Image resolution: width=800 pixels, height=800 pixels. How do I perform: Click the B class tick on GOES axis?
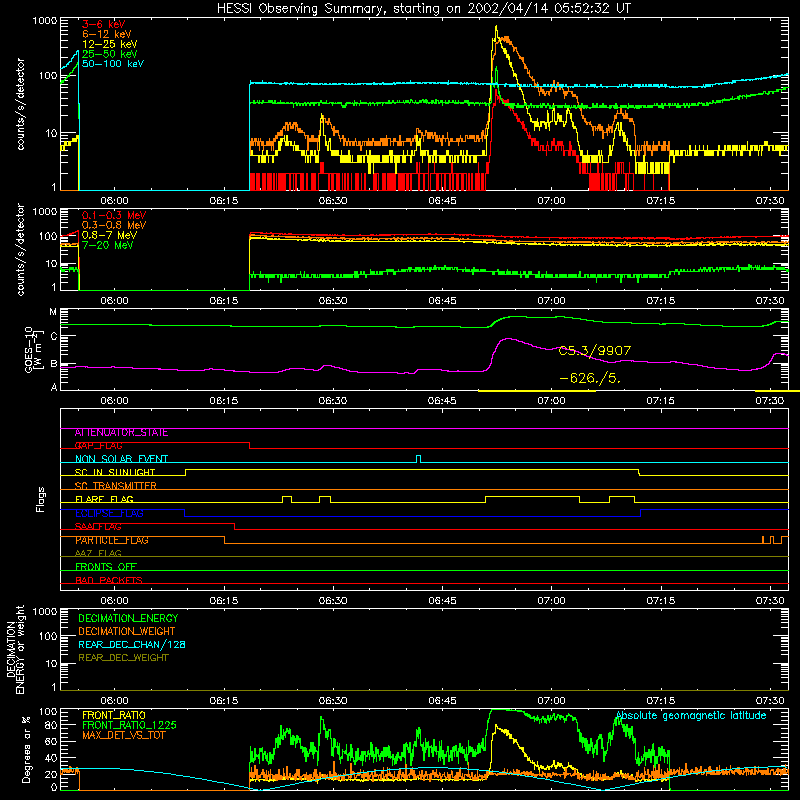click(x=54, y=364)
